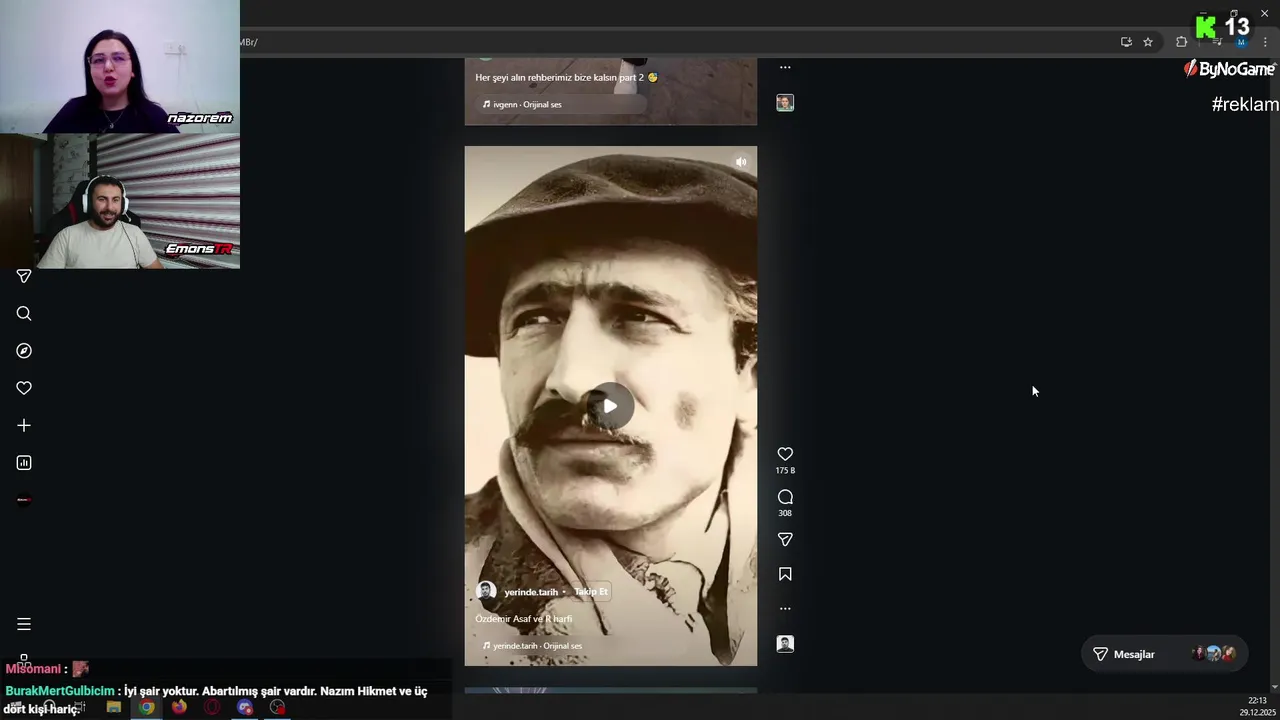Open Instagram direct messages in sidebar

click(x=24, y=276)
